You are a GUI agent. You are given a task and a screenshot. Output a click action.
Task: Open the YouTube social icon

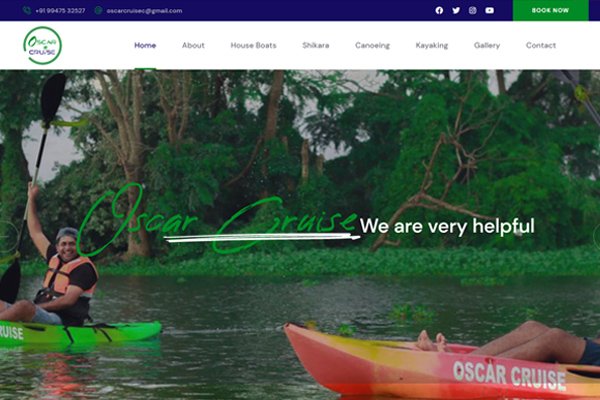[x=489, y=10]
